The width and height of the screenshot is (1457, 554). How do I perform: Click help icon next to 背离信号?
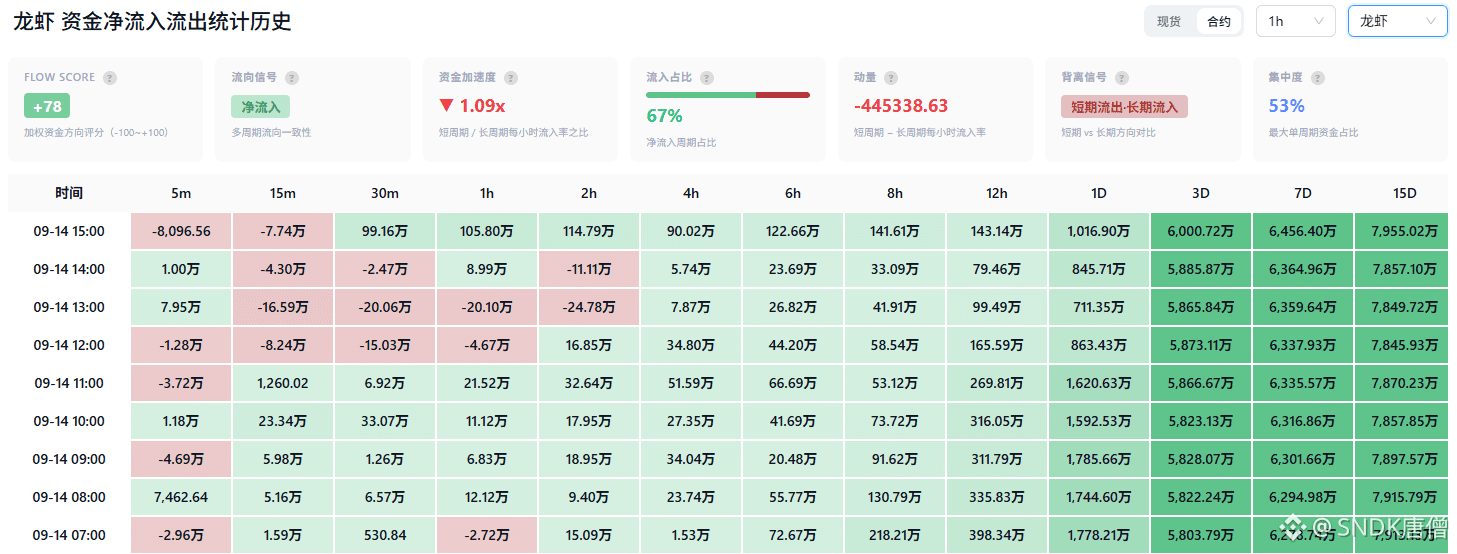tap(1121, 78)
